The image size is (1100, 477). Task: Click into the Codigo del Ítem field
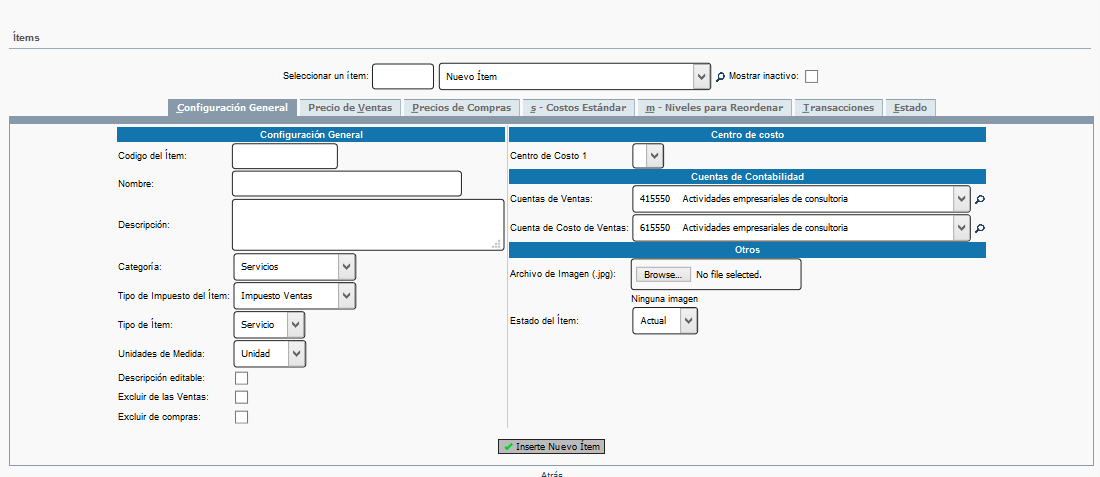285,156
